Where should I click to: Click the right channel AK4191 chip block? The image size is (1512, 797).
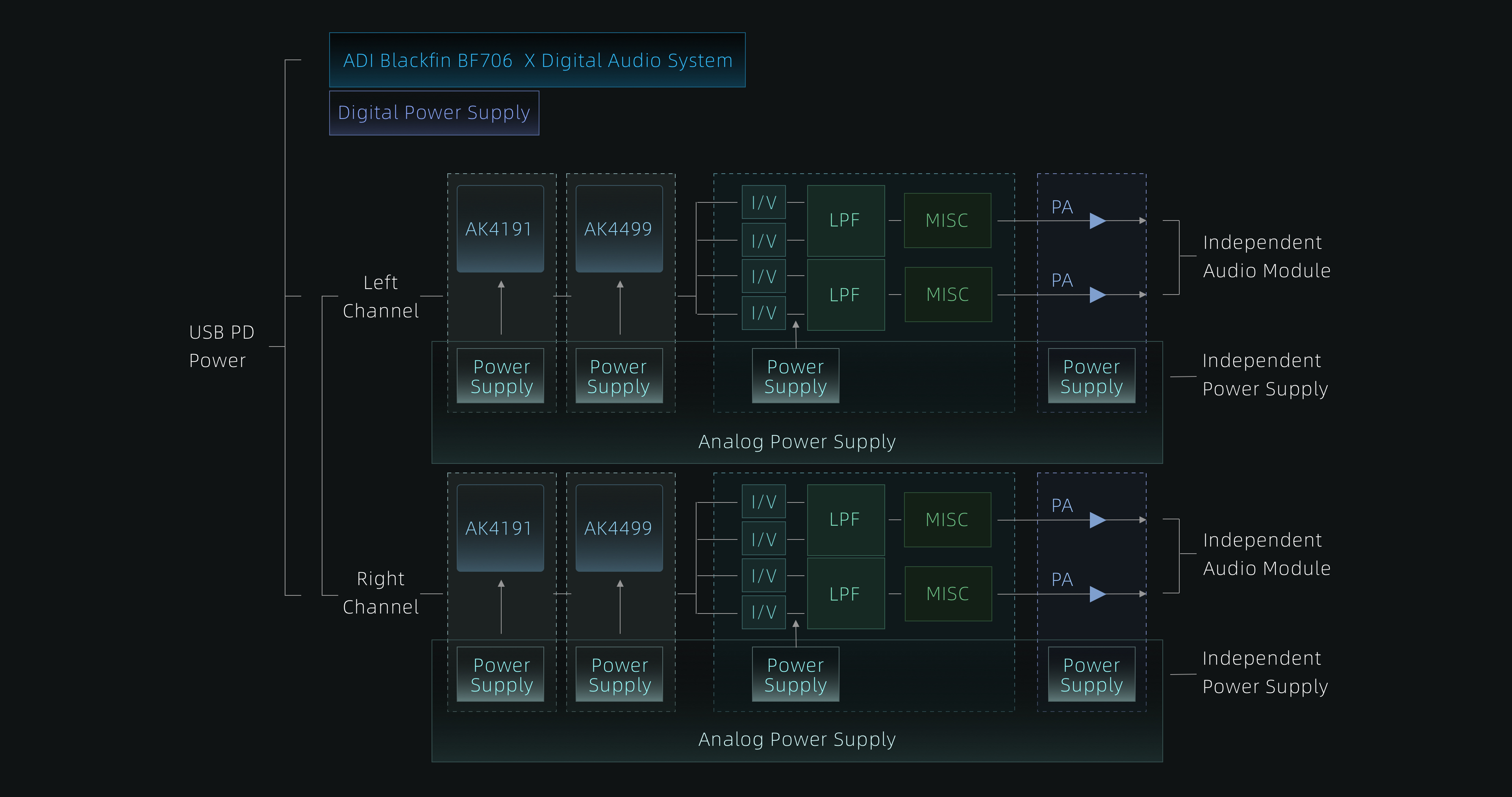coord(500,528)
